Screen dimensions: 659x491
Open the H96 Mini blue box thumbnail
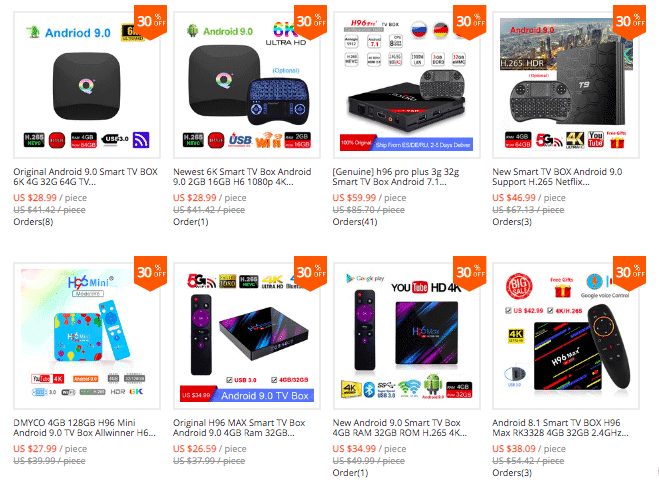coord(87,336)
